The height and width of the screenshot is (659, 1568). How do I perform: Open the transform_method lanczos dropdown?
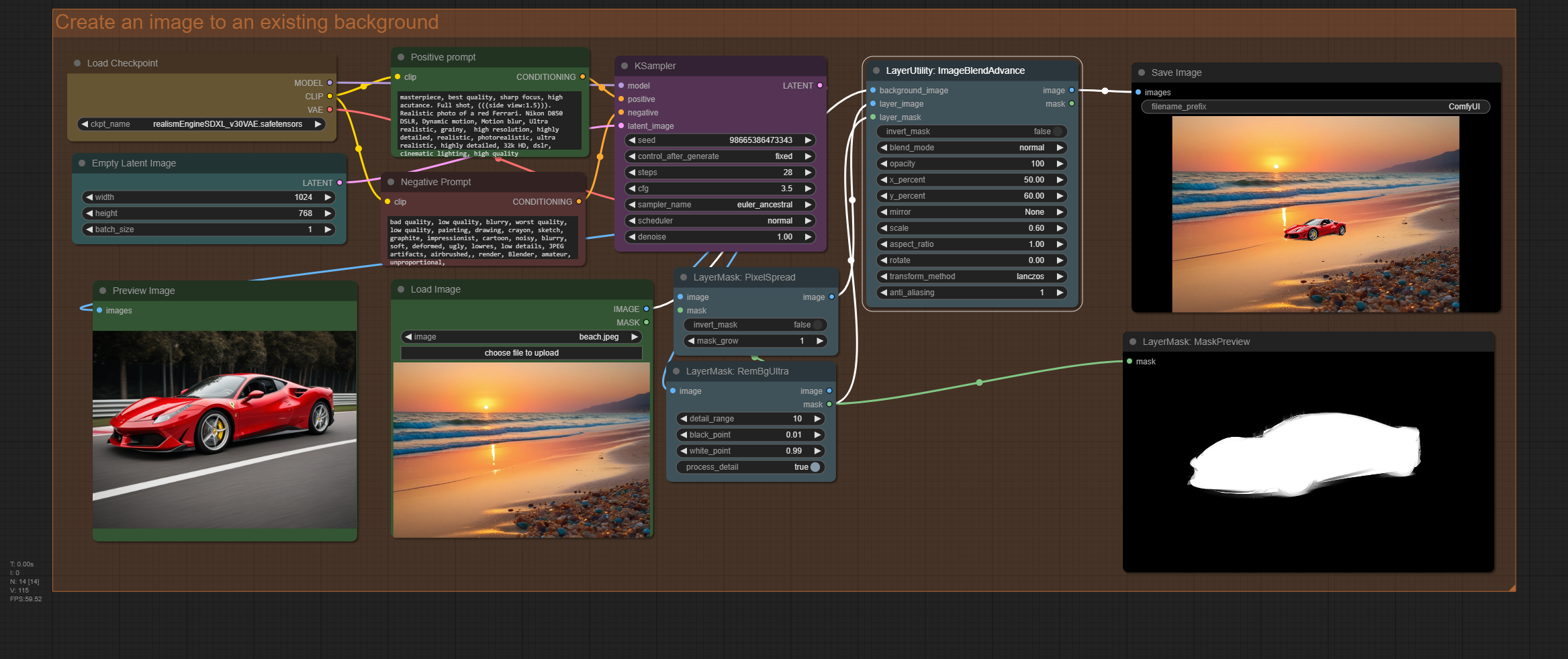972,276
